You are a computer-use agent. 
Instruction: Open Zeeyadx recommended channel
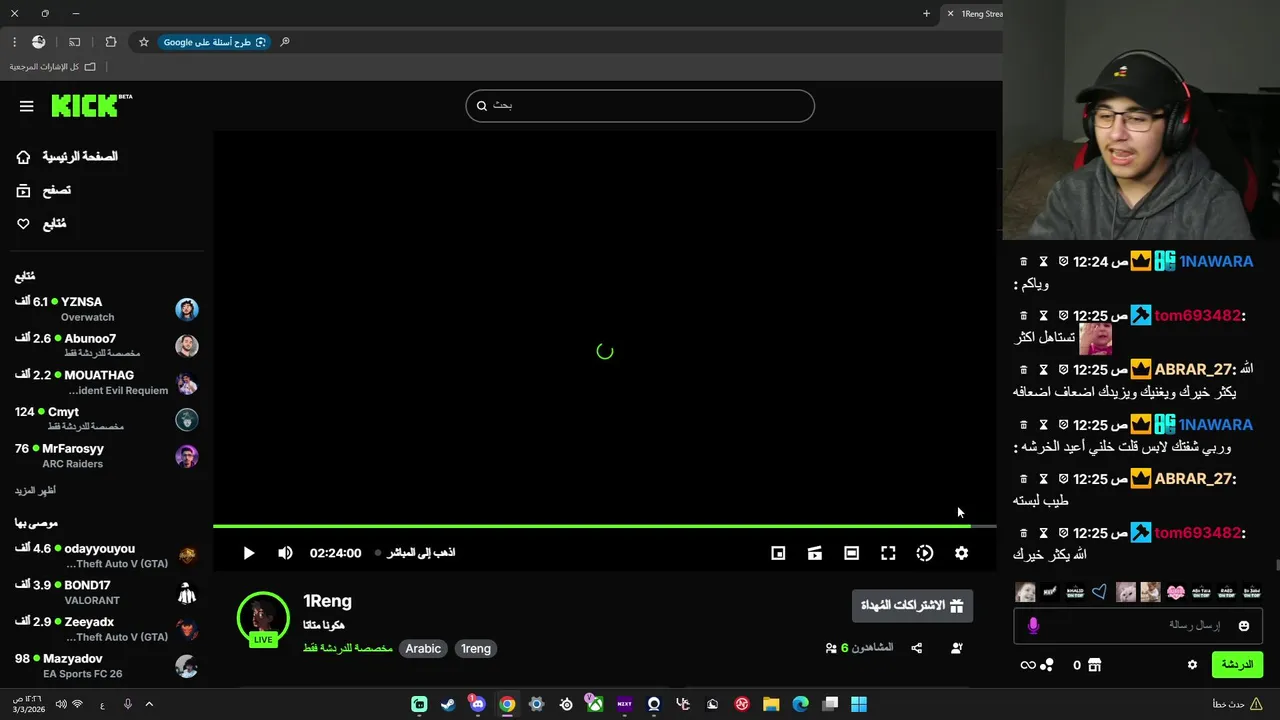pyautogui.click(x=106, y=629)
